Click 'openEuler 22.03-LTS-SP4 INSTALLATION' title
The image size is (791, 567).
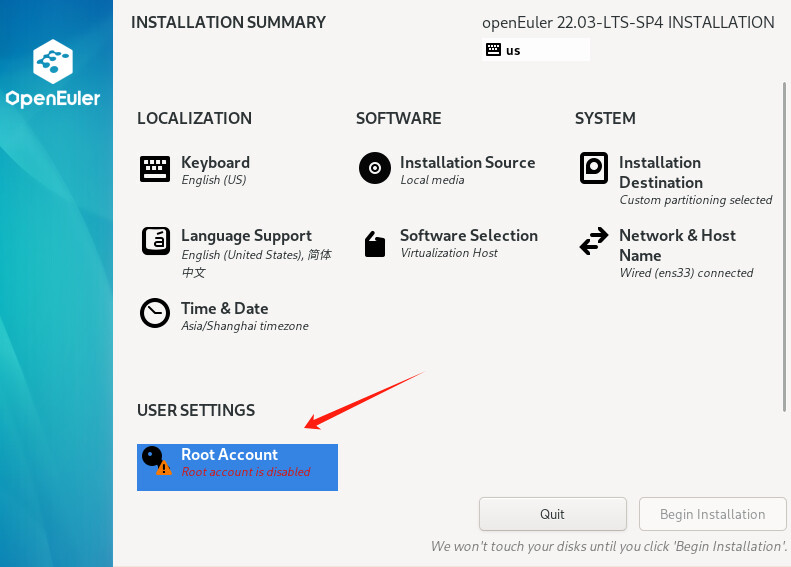click(628, 23)
